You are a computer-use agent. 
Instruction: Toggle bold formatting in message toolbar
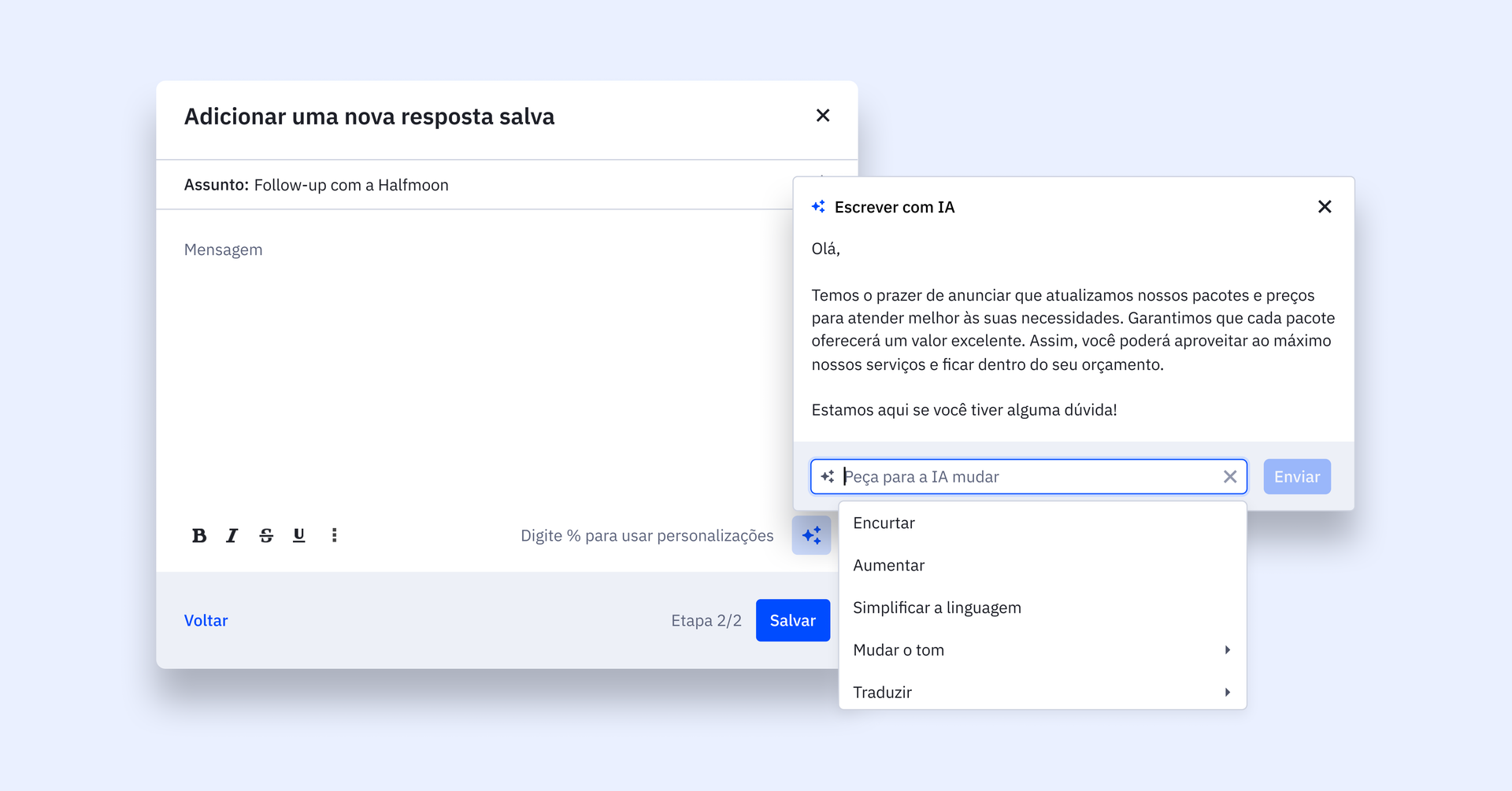199,536
